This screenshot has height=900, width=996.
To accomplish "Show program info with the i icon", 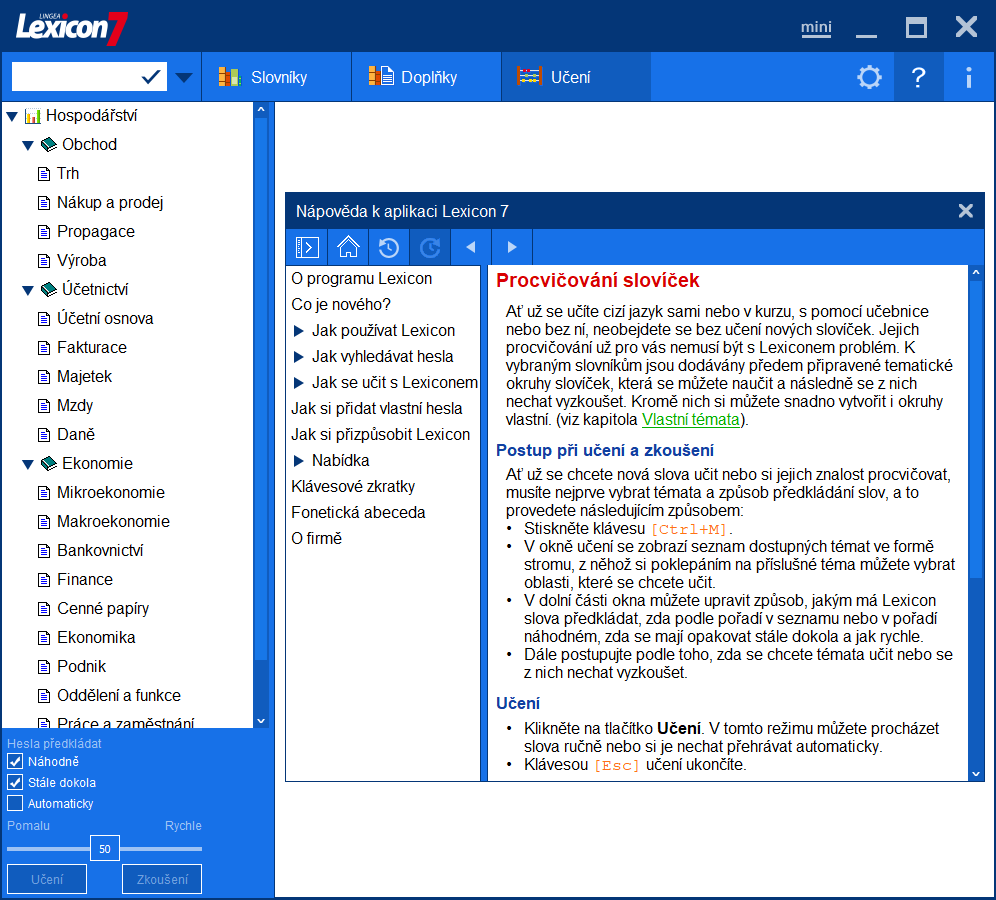I will pyautogui.click(x=968, y=77).
